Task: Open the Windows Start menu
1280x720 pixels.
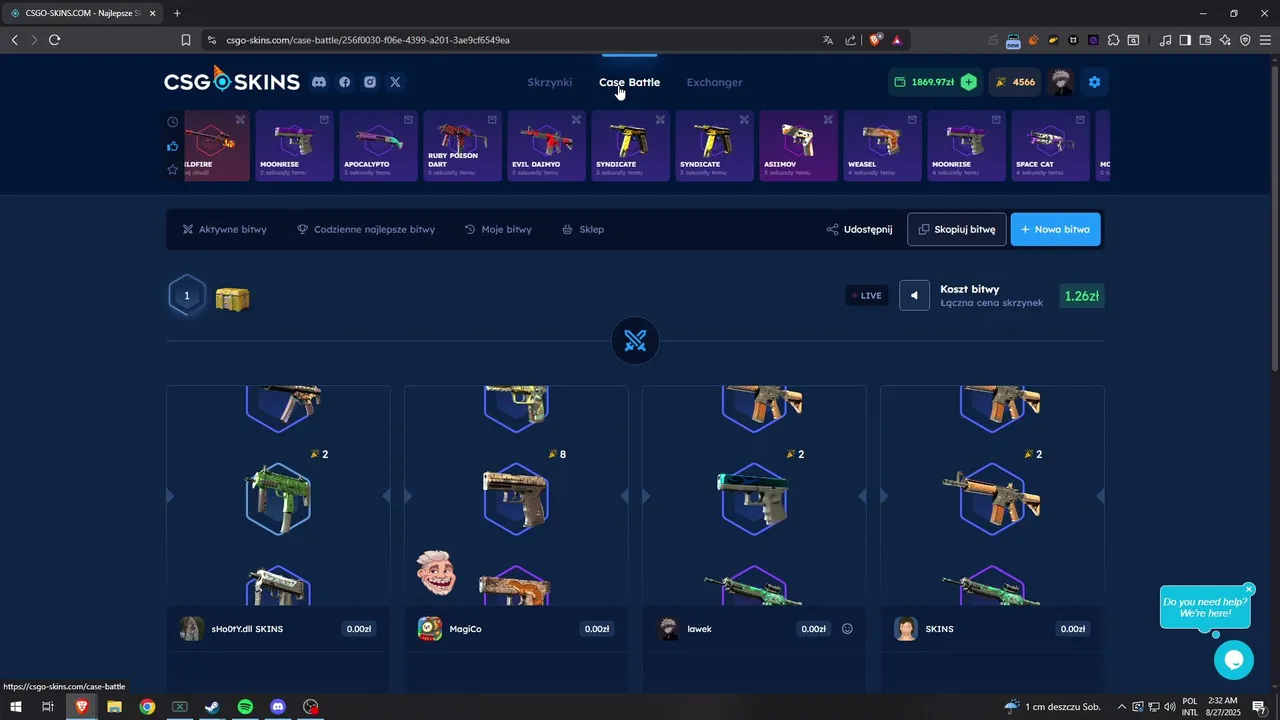Action: coord(15,707)
